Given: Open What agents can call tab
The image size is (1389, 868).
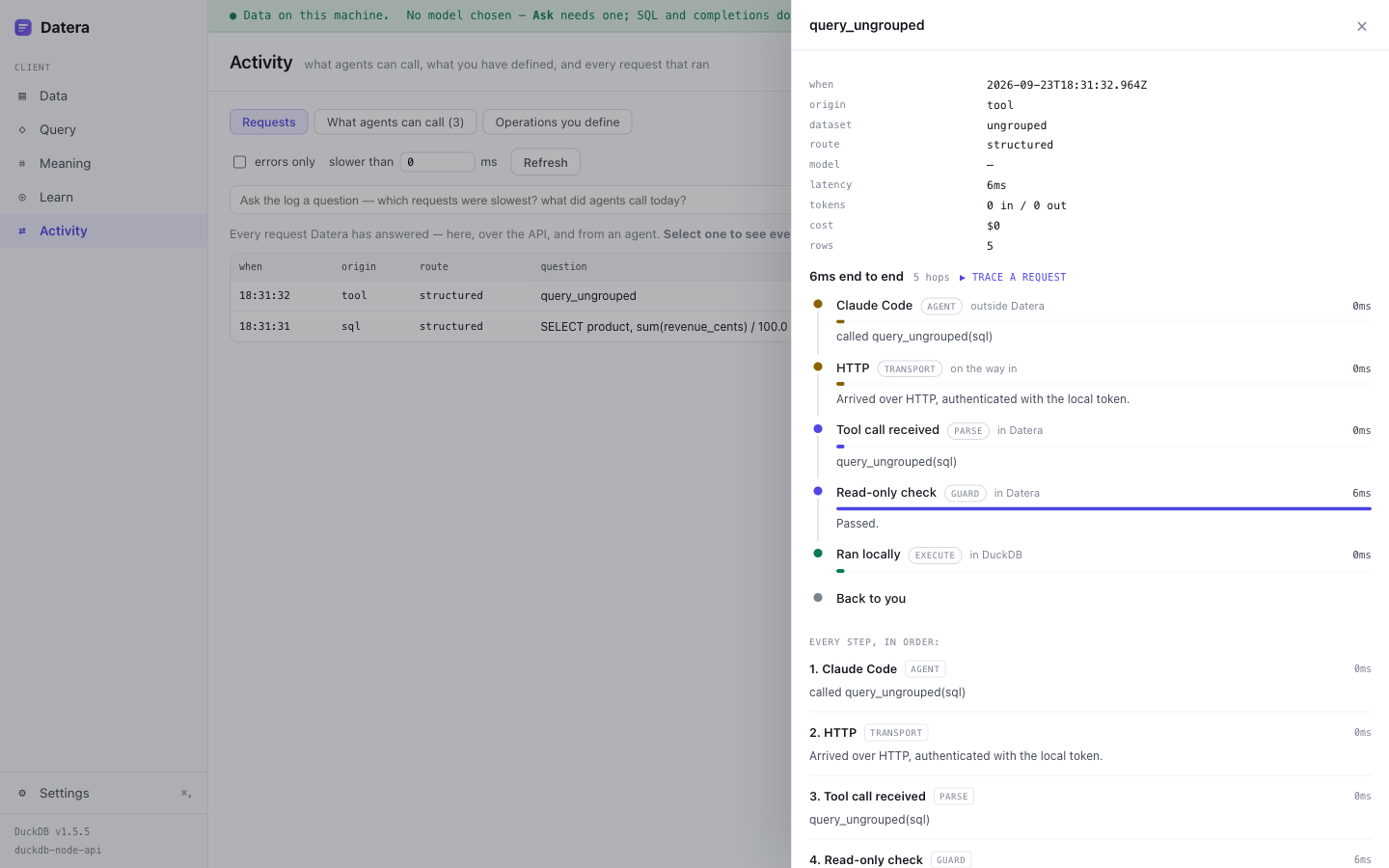Looking at the screenshot, I should tap(395, 122).
